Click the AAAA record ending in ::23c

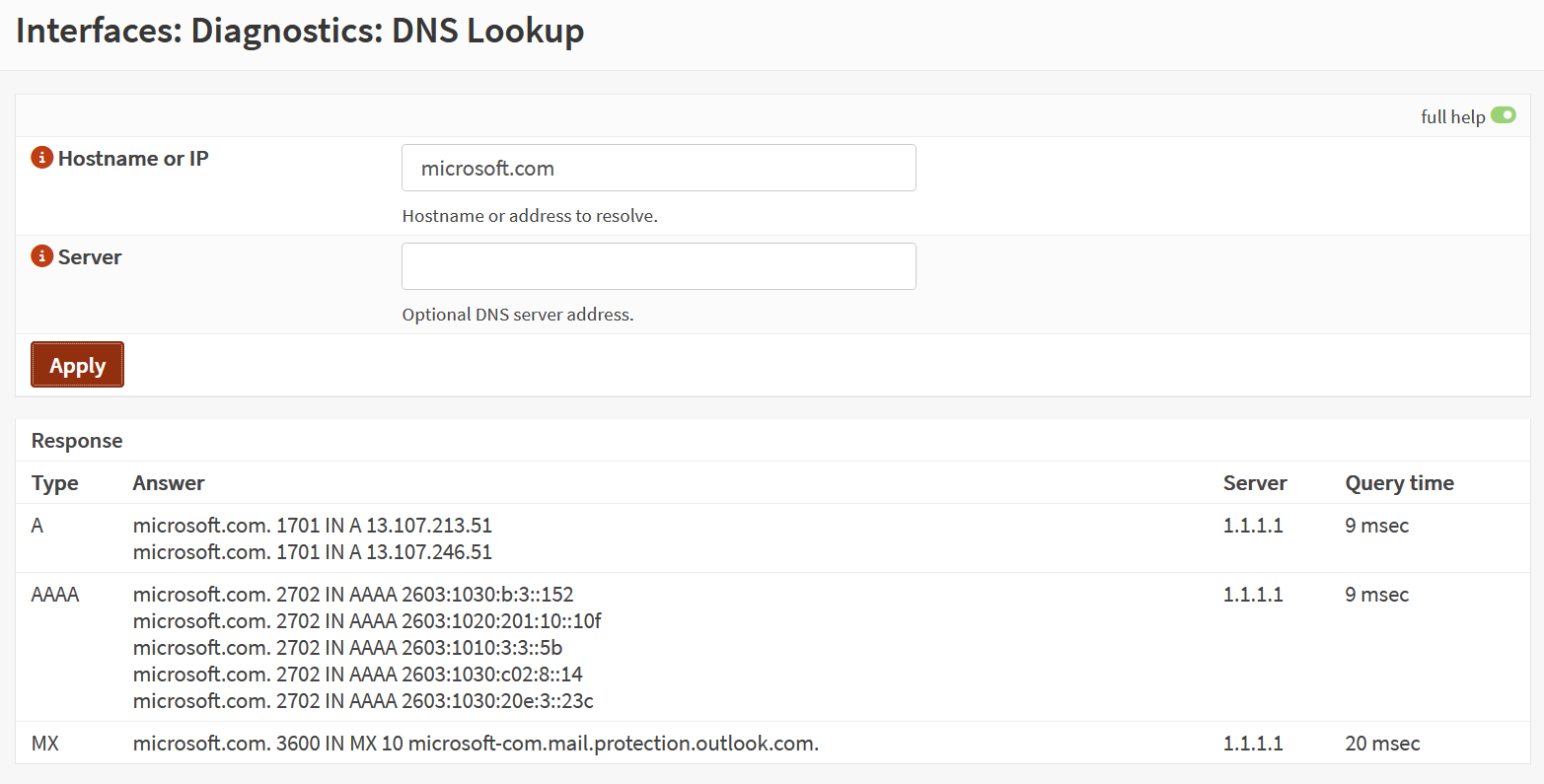coord(363,701)
